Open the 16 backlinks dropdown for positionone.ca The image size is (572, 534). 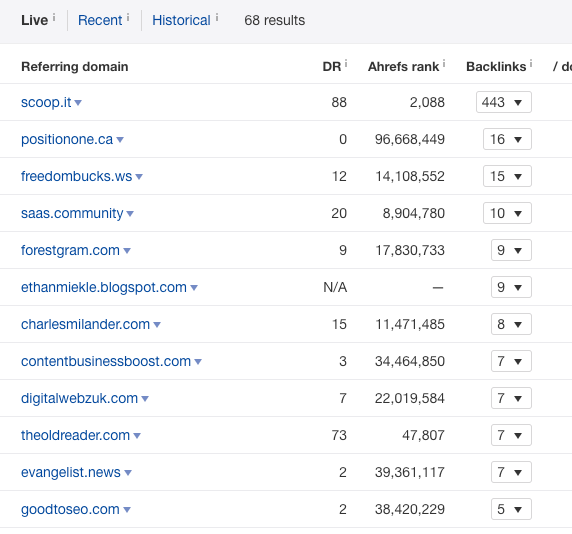click(x=507, y=139)
